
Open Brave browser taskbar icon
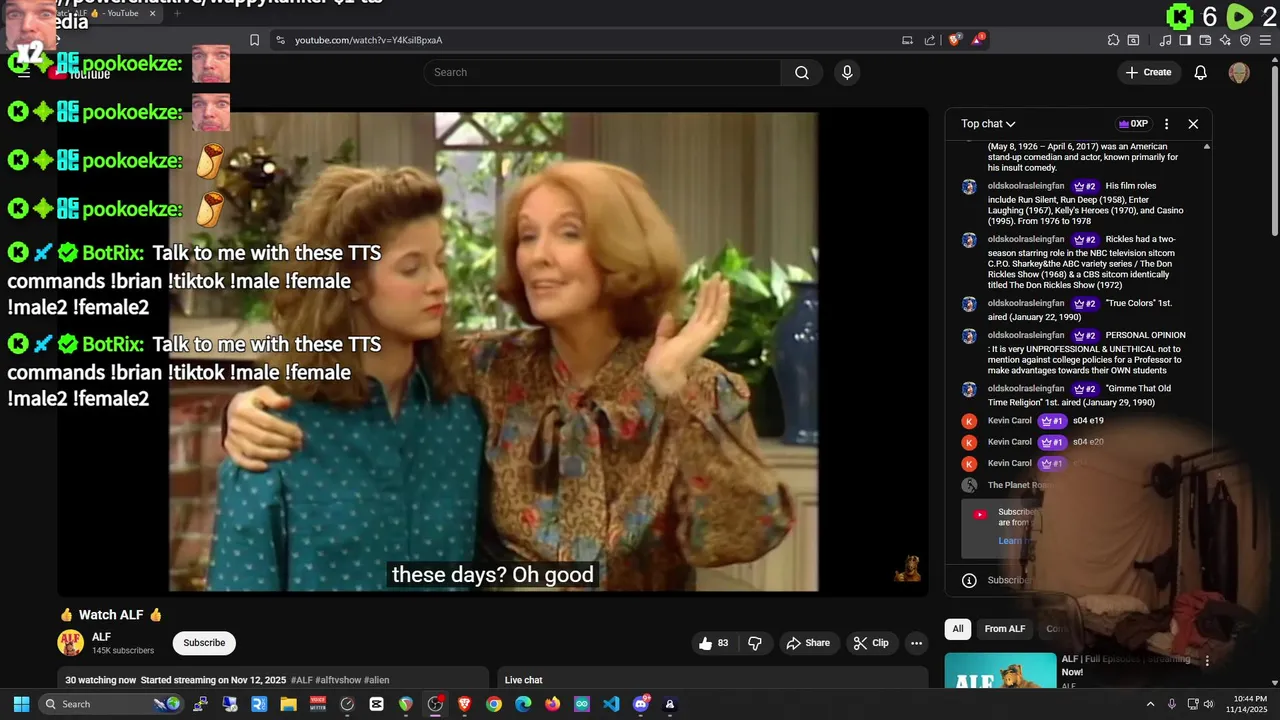[464, 704]
